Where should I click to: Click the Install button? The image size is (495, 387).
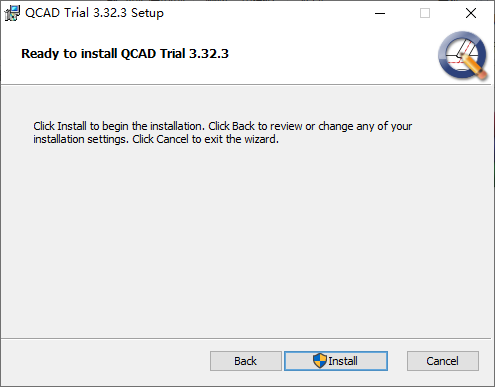[x=336, y=361]
